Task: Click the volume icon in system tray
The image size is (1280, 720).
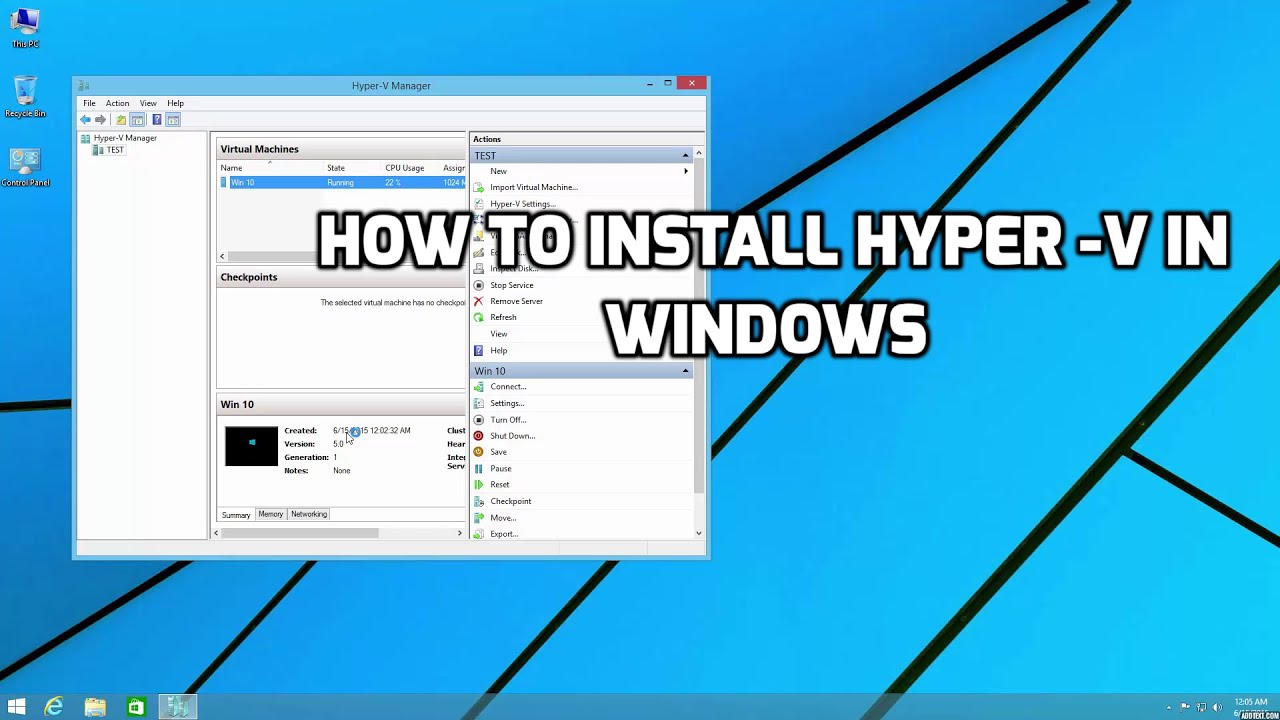Action: coord(1216,707)
